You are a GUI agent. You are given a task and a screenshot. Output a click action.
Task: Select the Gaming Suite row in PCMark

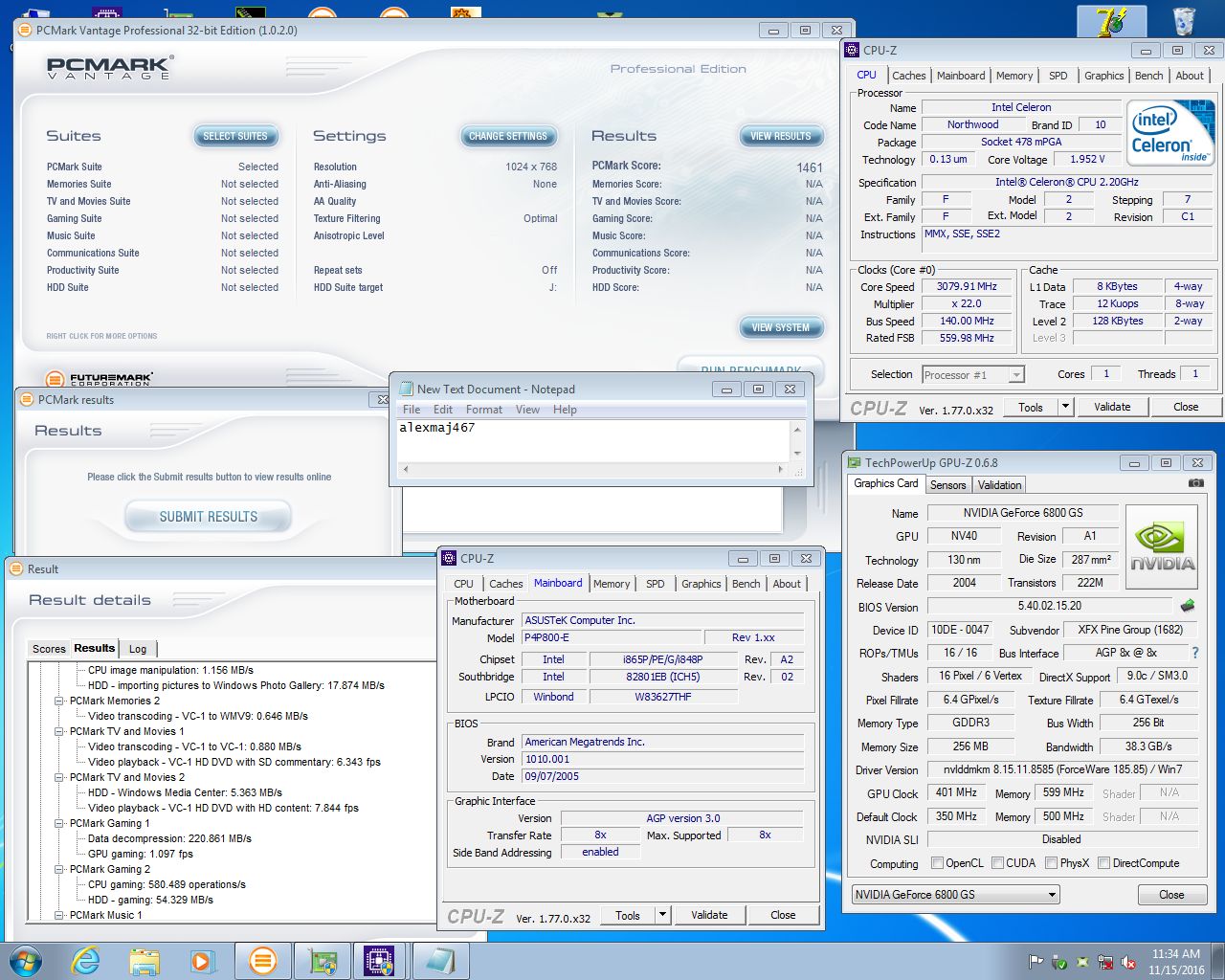(x=163, y=218)
